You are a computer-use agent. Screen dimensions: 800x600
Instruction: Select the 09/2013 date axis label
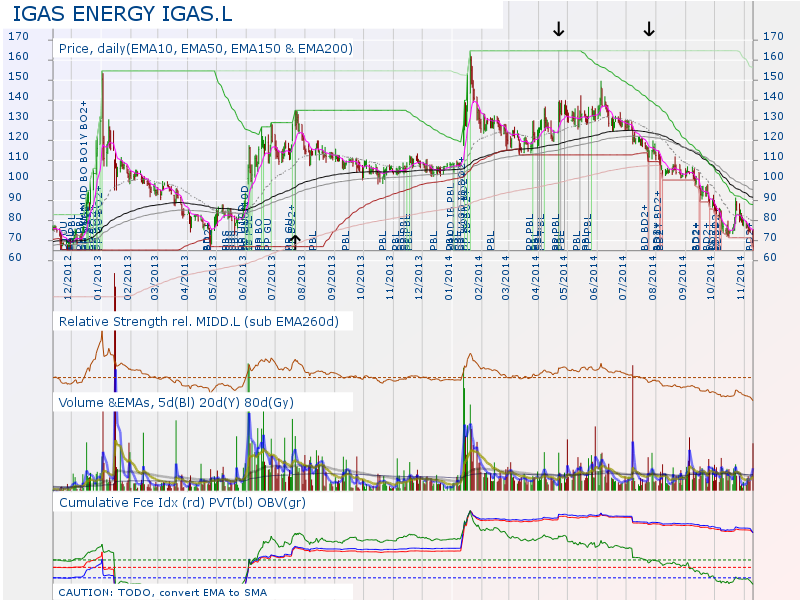coord(332,278)
